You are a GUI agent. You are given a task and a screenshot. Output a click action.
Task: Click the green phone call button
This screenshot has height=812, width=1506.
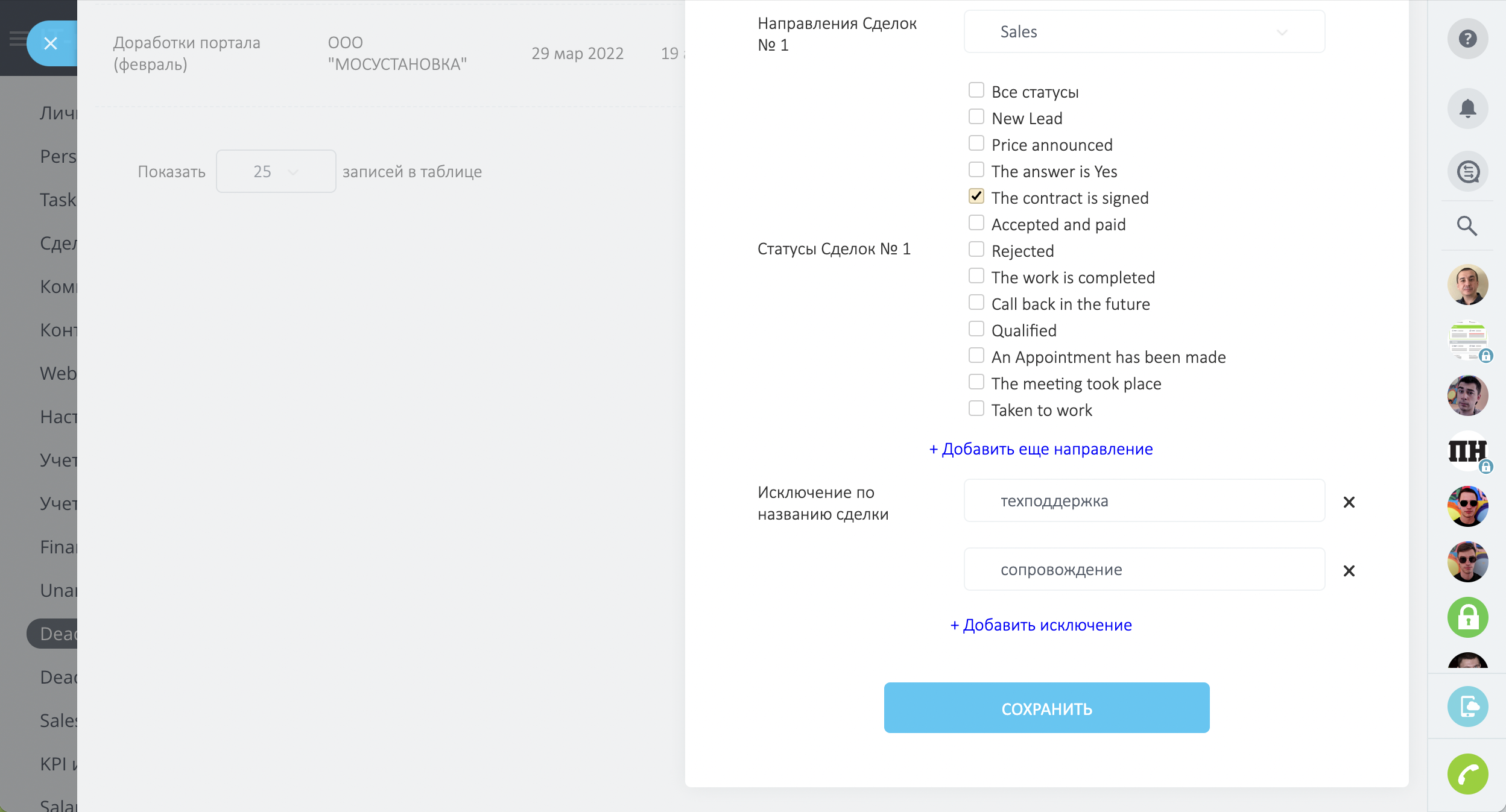(1467, 774)
